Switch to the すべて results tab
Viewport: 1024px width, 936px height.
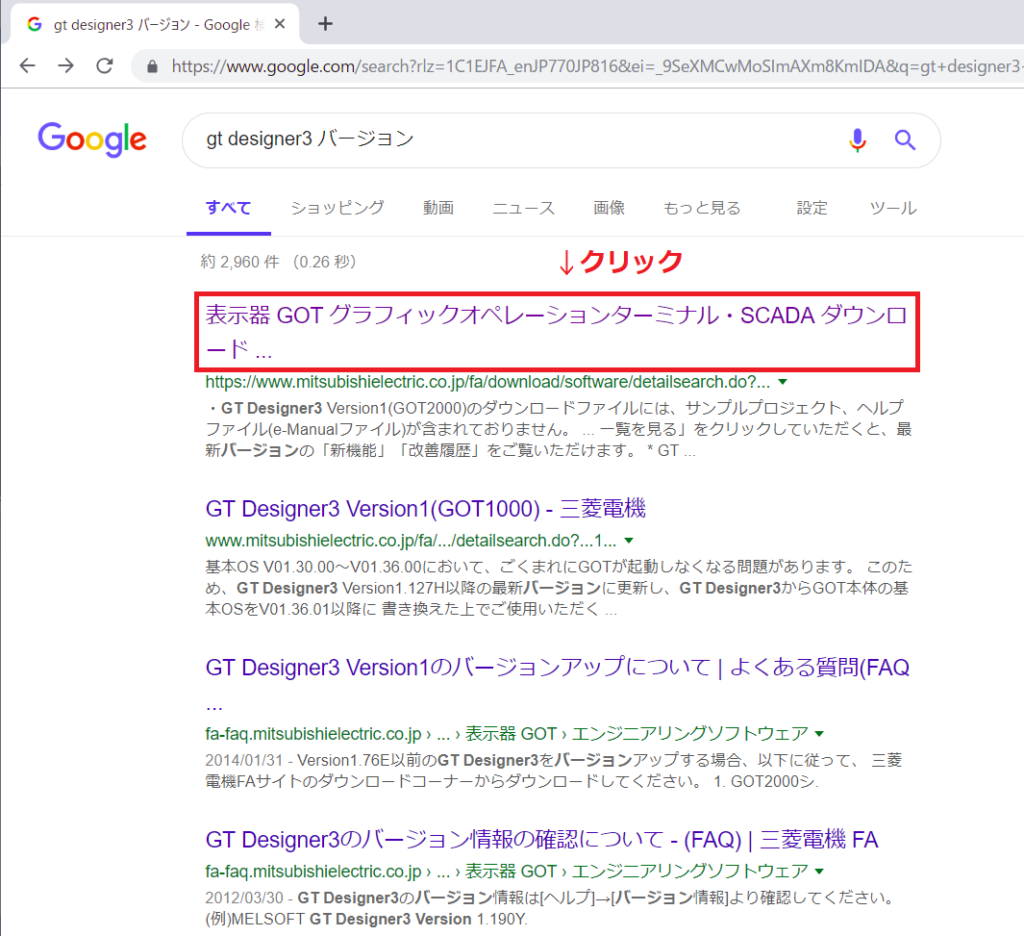229,208
